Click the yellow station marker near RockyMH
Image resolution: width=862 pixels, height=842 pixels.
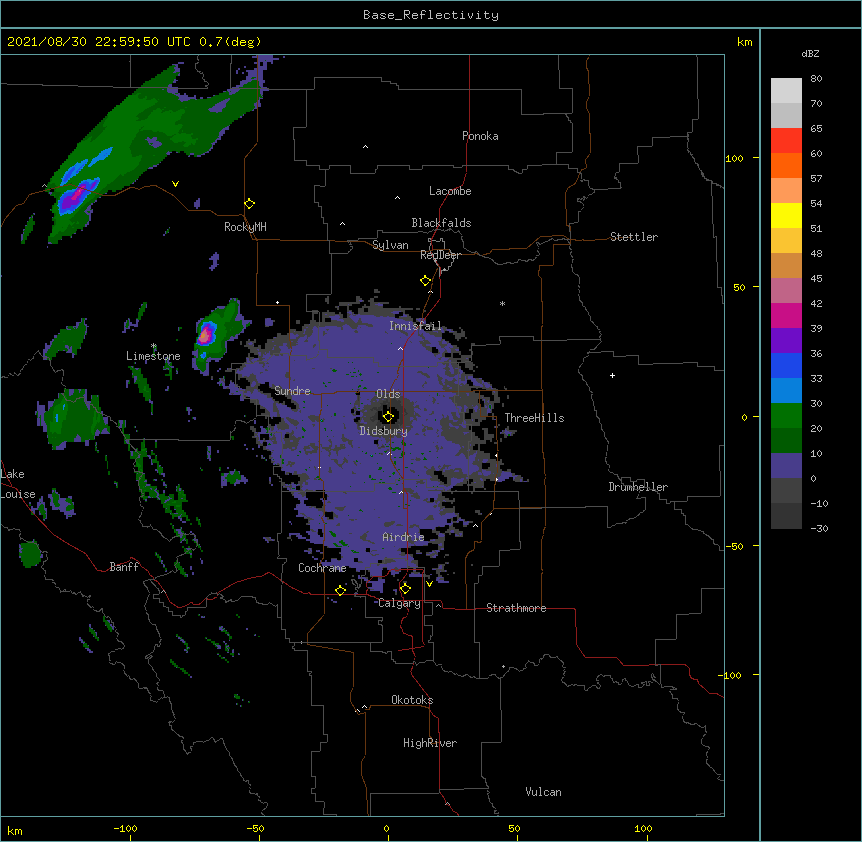click(250, 204)
